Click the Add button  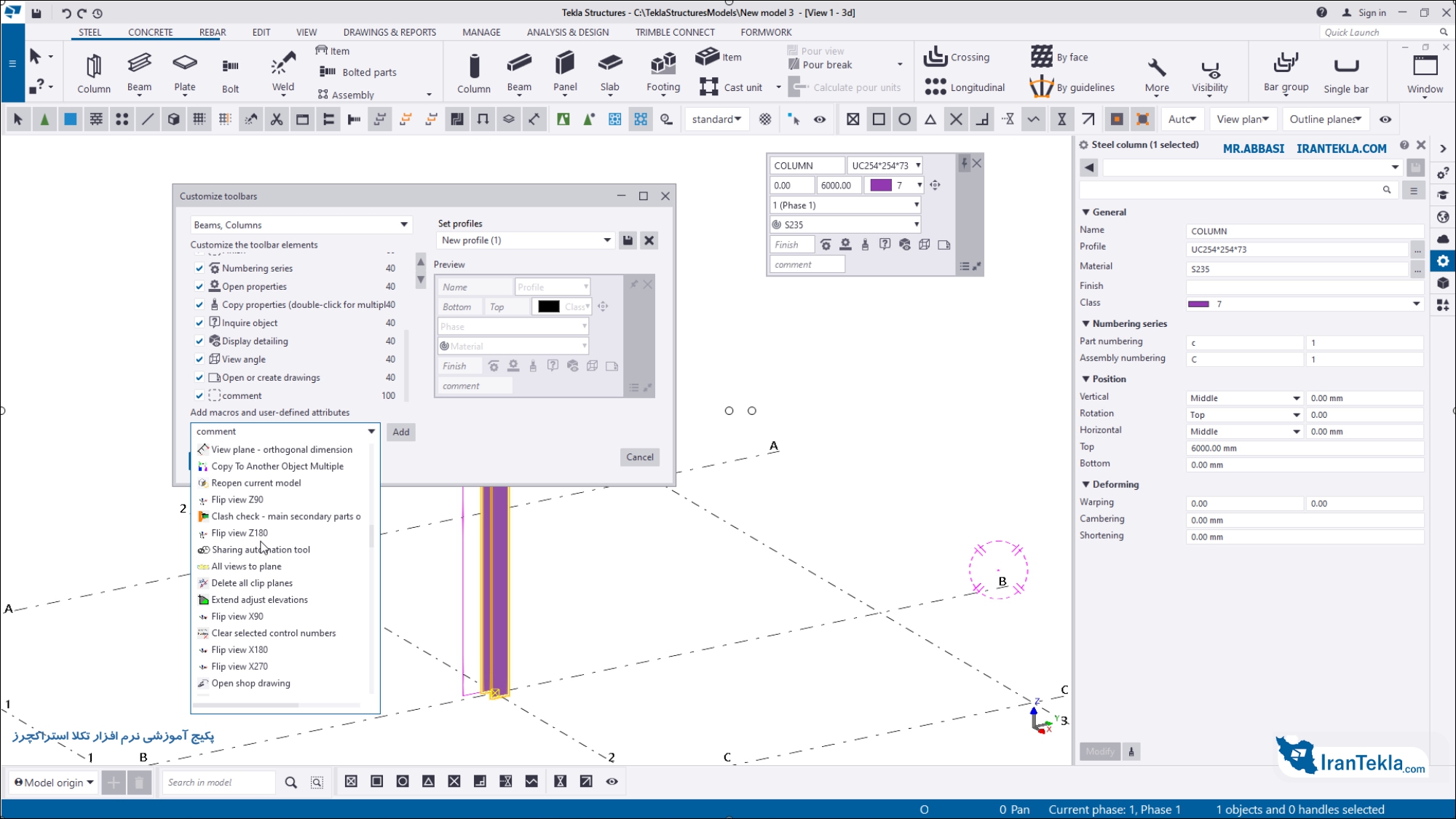(x=401, y=432)
